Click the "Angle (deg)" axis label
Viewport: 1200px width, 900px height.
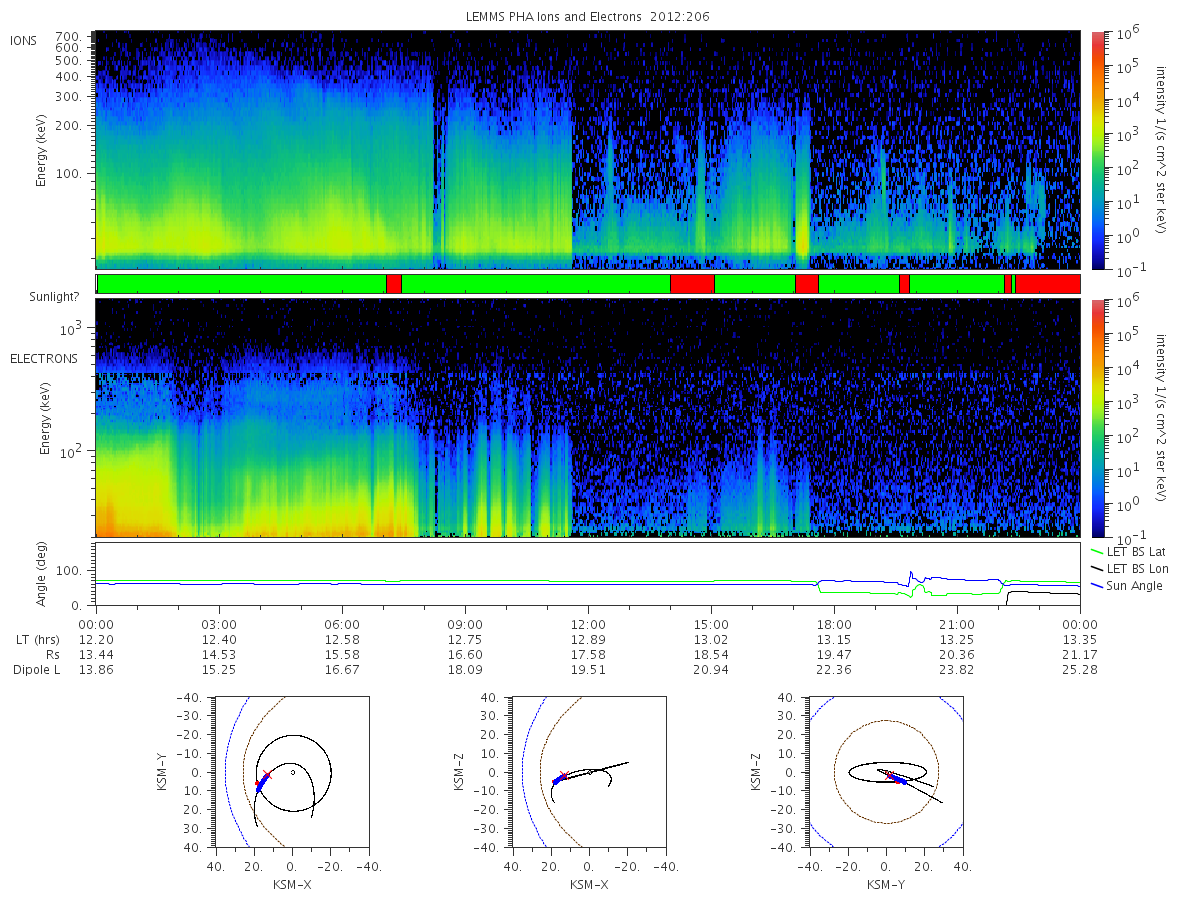click(42, 575)
